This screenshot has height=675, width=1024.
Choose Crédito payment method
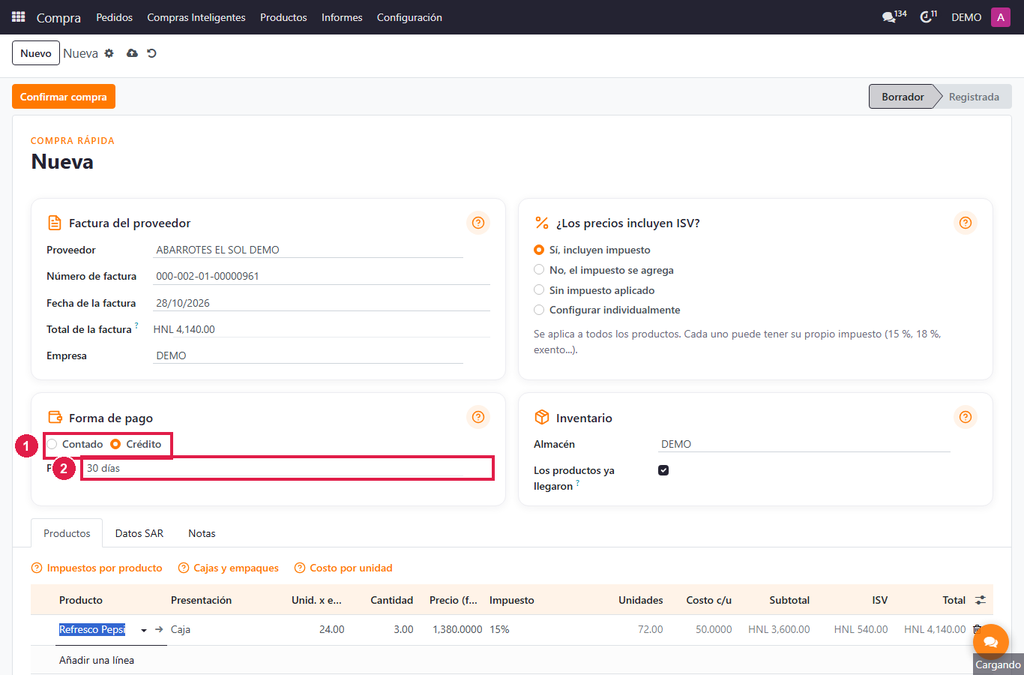(x=116, y=444)
